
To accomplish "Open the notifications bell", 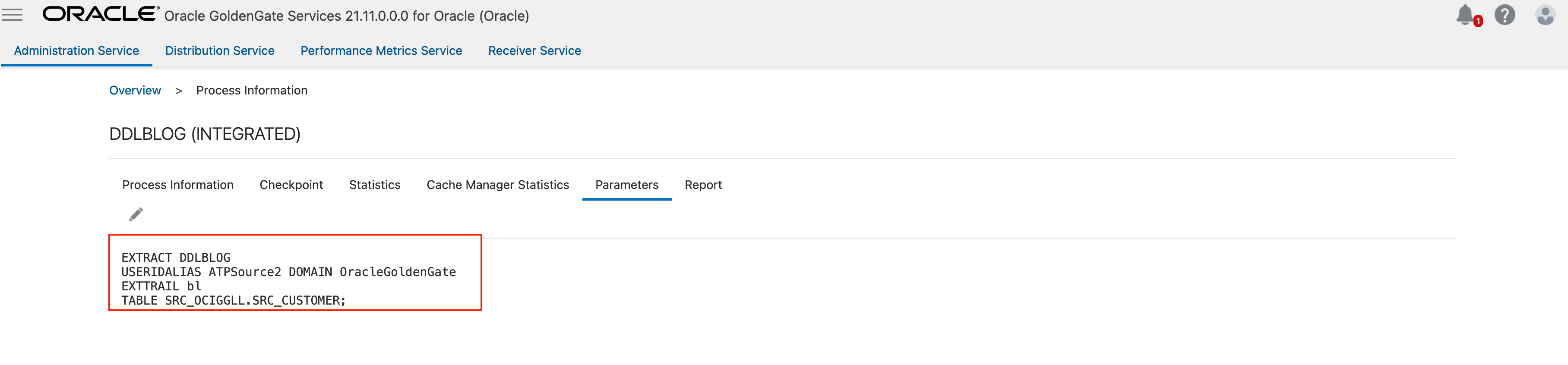I will click(x=1466, y=15).
